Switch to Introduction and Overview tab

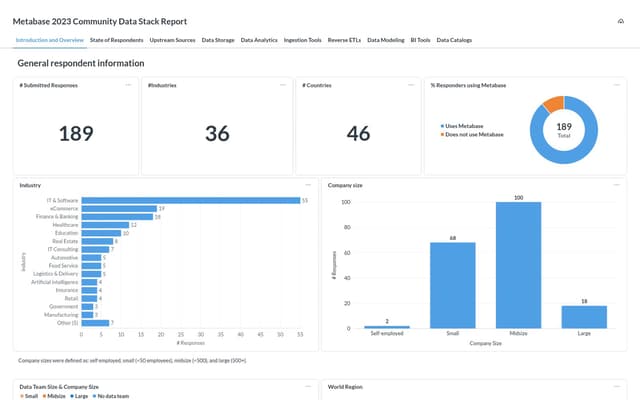pyautogui.click(x=49, y=40)
